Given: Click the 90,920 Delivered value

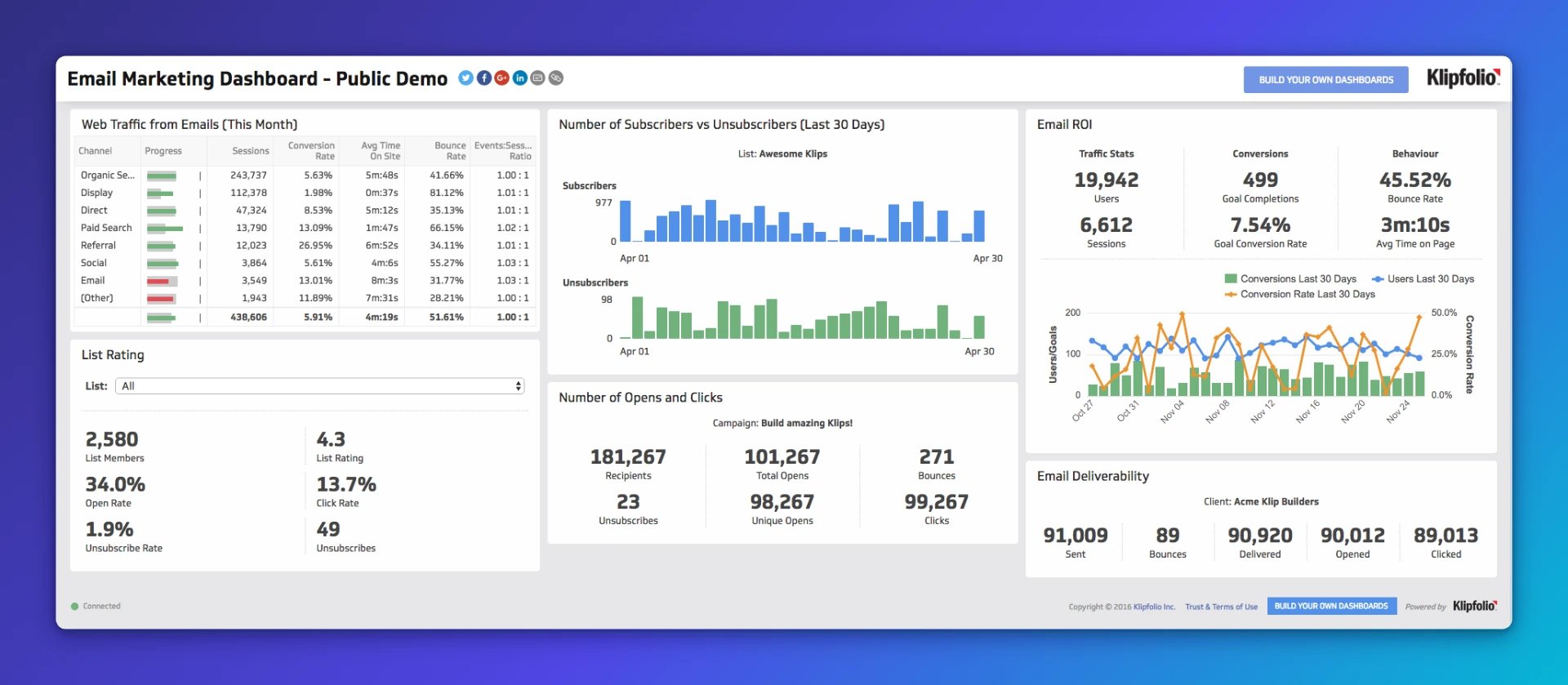Looking at the screenshot, I should tap(1259, 535).
